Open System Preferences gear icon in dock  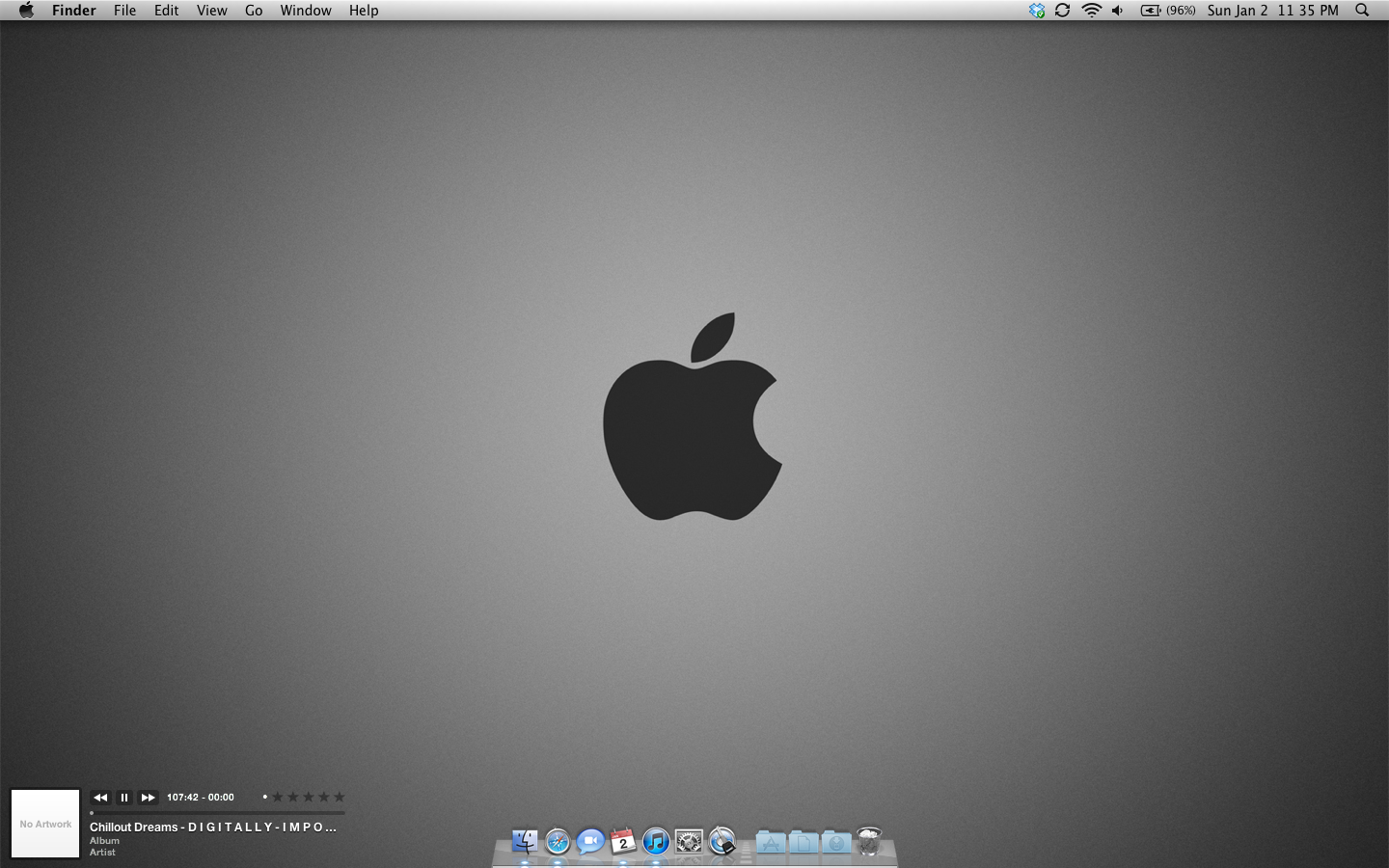coord(689,842)
